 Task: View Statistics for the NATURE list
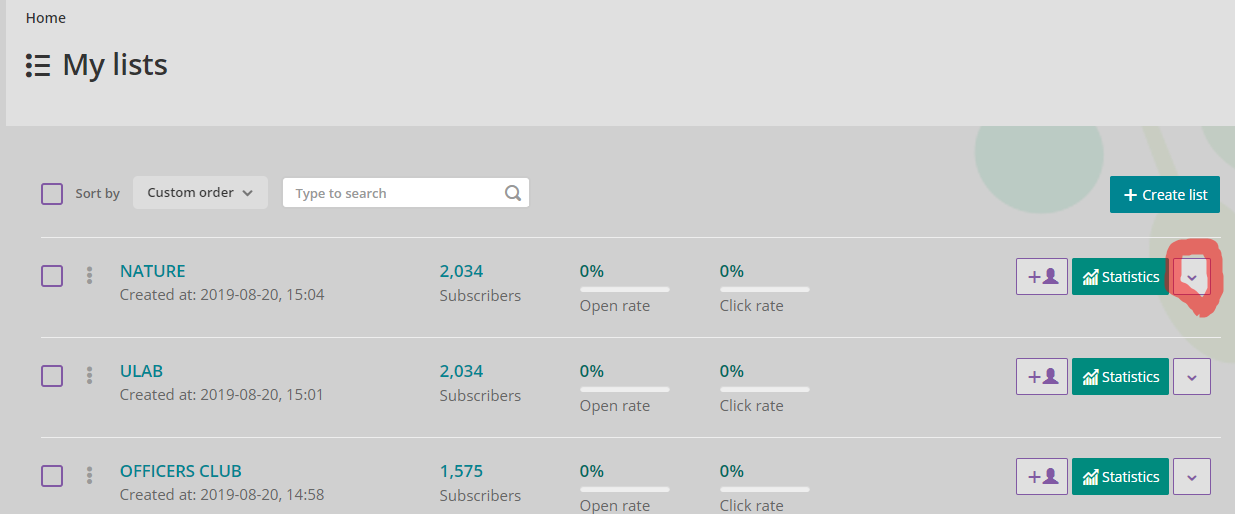tap(1120, 277)
